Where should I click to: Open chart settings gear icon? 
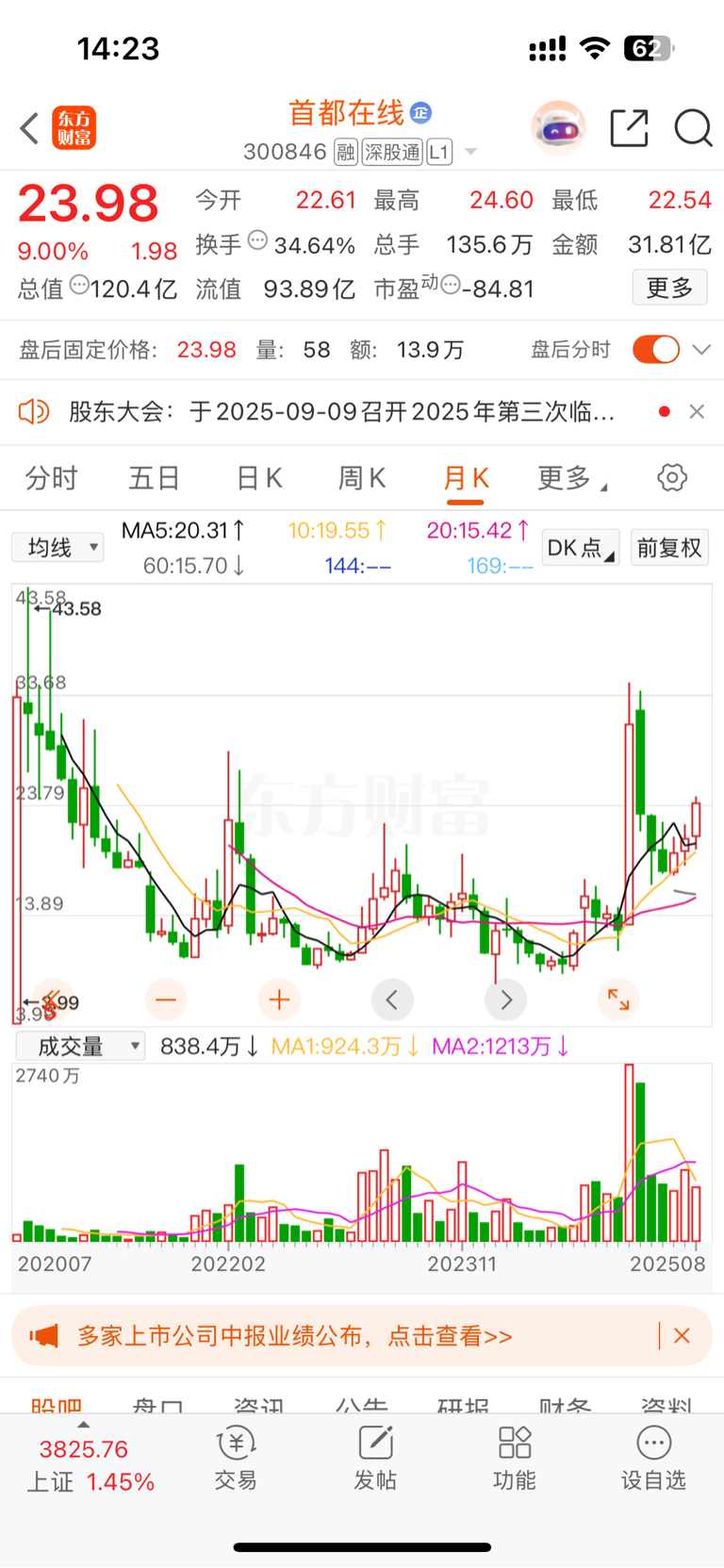672,477
